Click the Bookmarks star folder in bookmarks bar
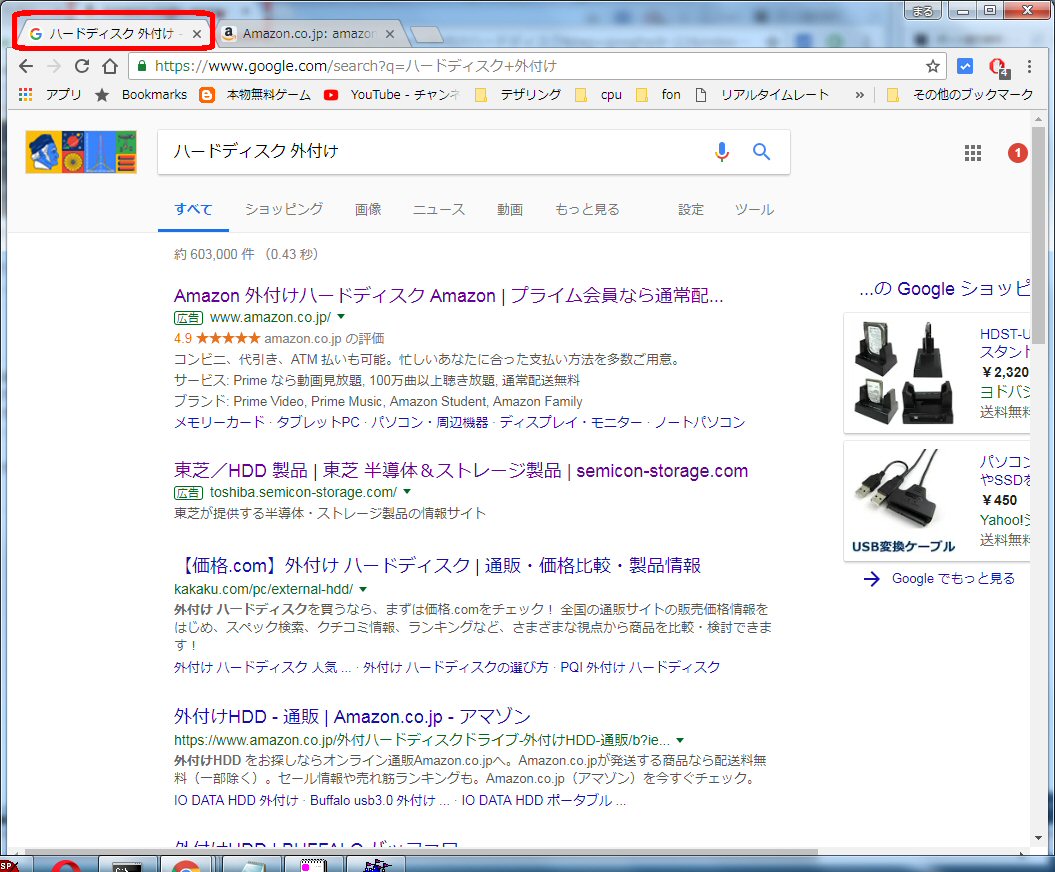Viewport: 1055px width, 872px height. point(141,94)
